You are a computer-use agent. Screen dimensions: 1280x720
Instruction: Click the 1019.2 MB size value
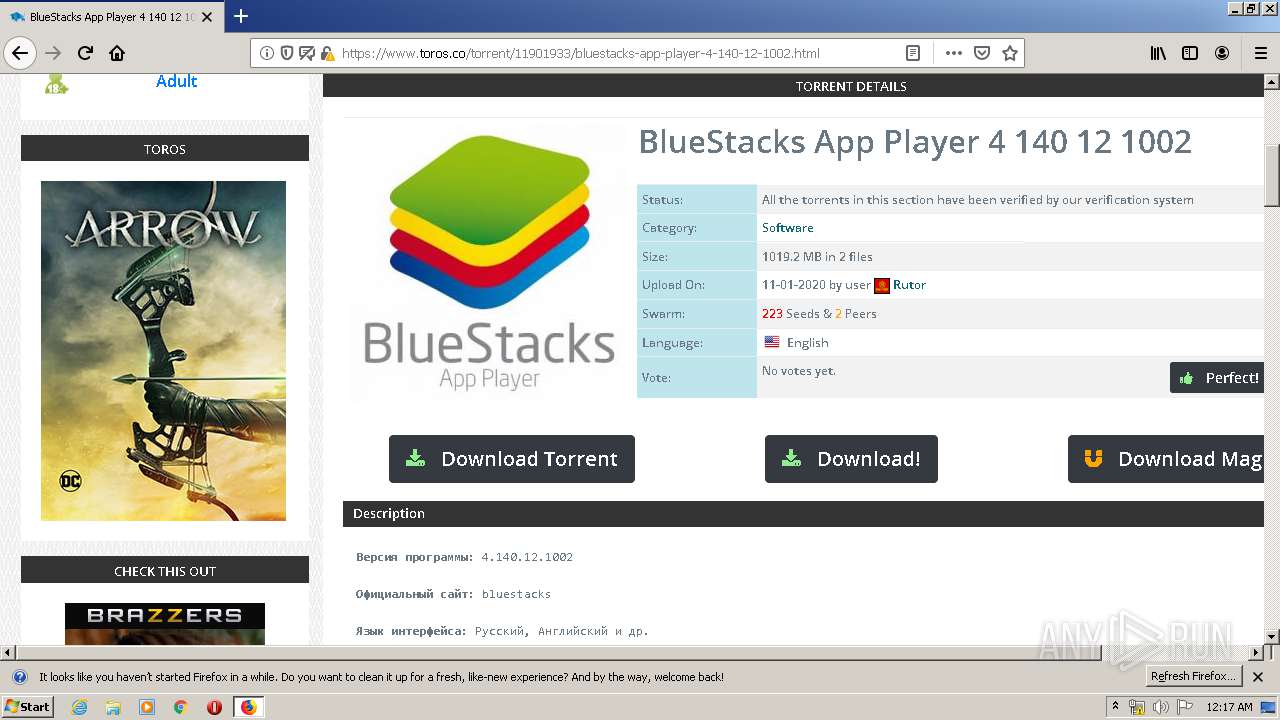point(817,257)
